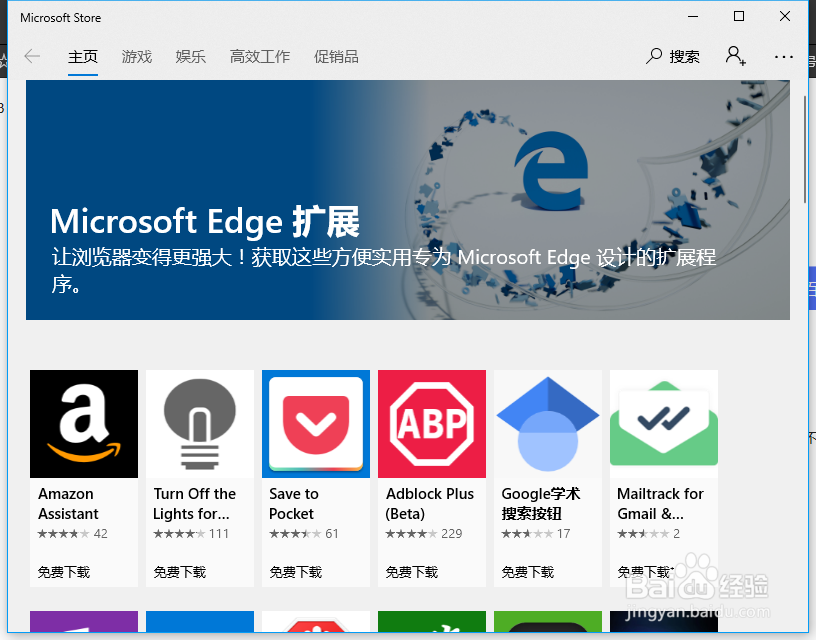Viewport: 816px width, 640px height.
Task: Open the 主页 tab
Action: coord(83,57)
